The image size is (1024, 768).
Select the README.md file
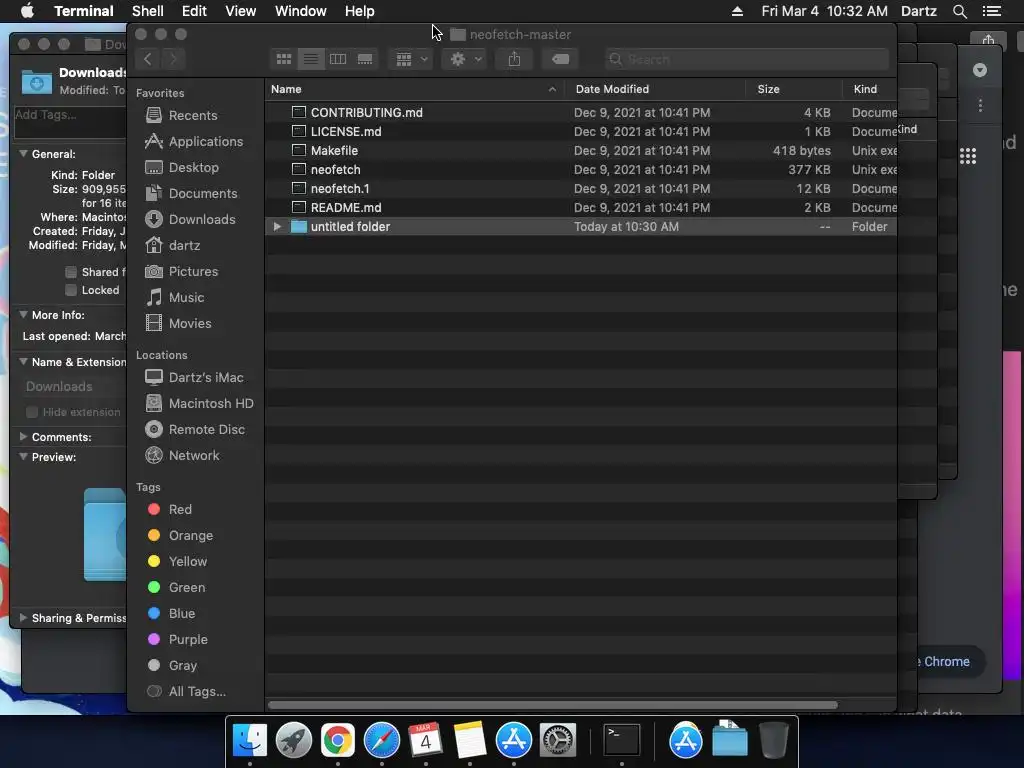(581, 208)
